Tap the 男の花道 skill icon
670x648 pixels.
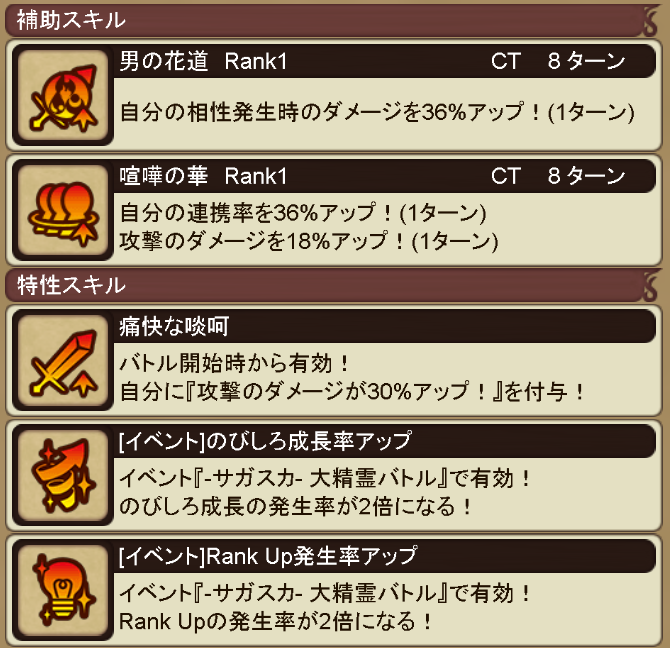(x=63, y=95)
